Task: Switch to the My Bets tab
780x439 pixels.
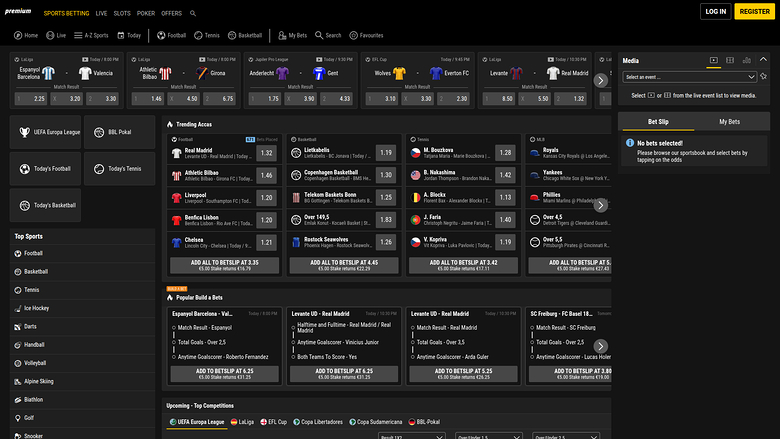Action: point(729,122)
